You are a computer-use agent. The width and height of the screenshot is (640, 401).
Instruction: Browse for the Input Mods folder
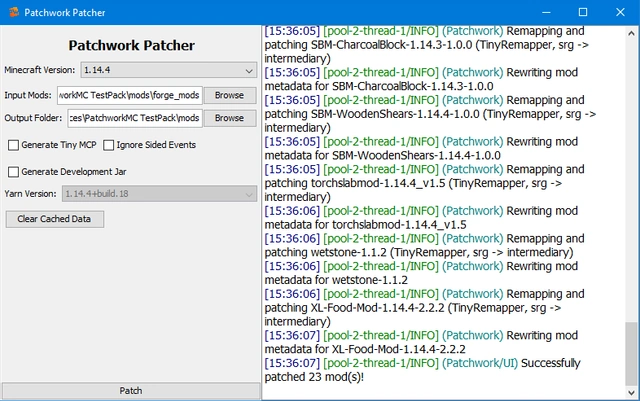coord(230,95)
